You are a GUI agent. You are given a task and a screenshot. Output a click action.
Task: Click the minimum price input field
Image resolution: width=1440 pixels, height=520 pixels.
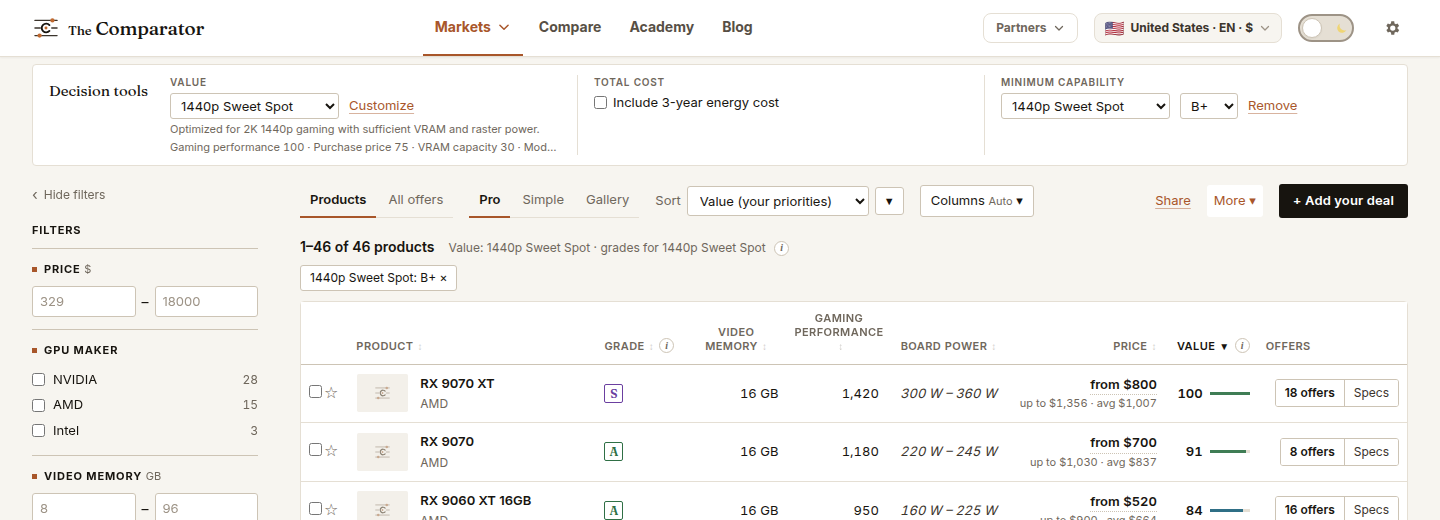(x=84, y=302)
